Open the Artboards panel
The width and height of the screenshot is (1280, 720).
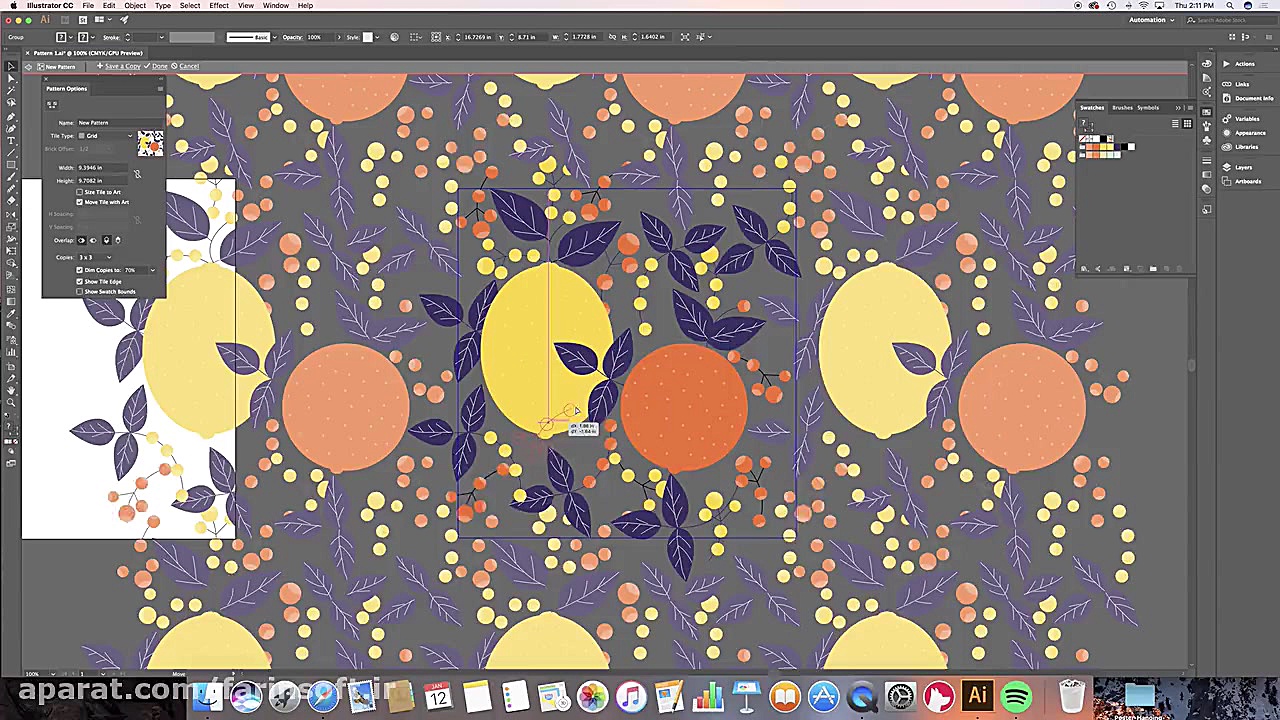1247,181
